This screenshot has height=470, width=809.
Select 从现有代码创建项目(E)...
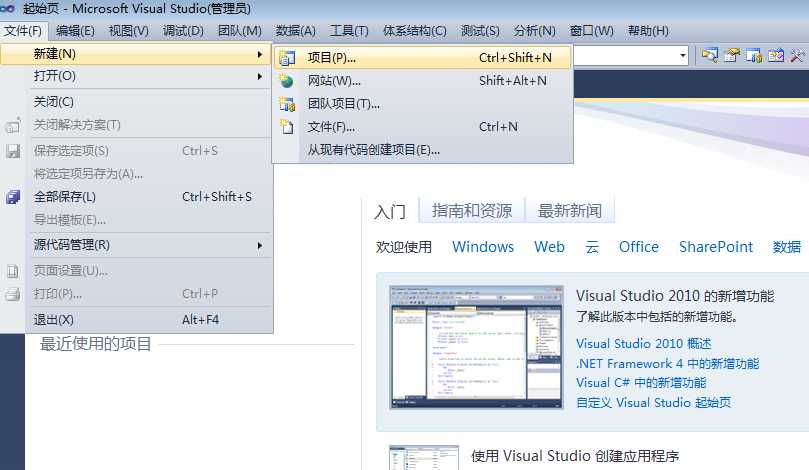click(x=423, y=150)
